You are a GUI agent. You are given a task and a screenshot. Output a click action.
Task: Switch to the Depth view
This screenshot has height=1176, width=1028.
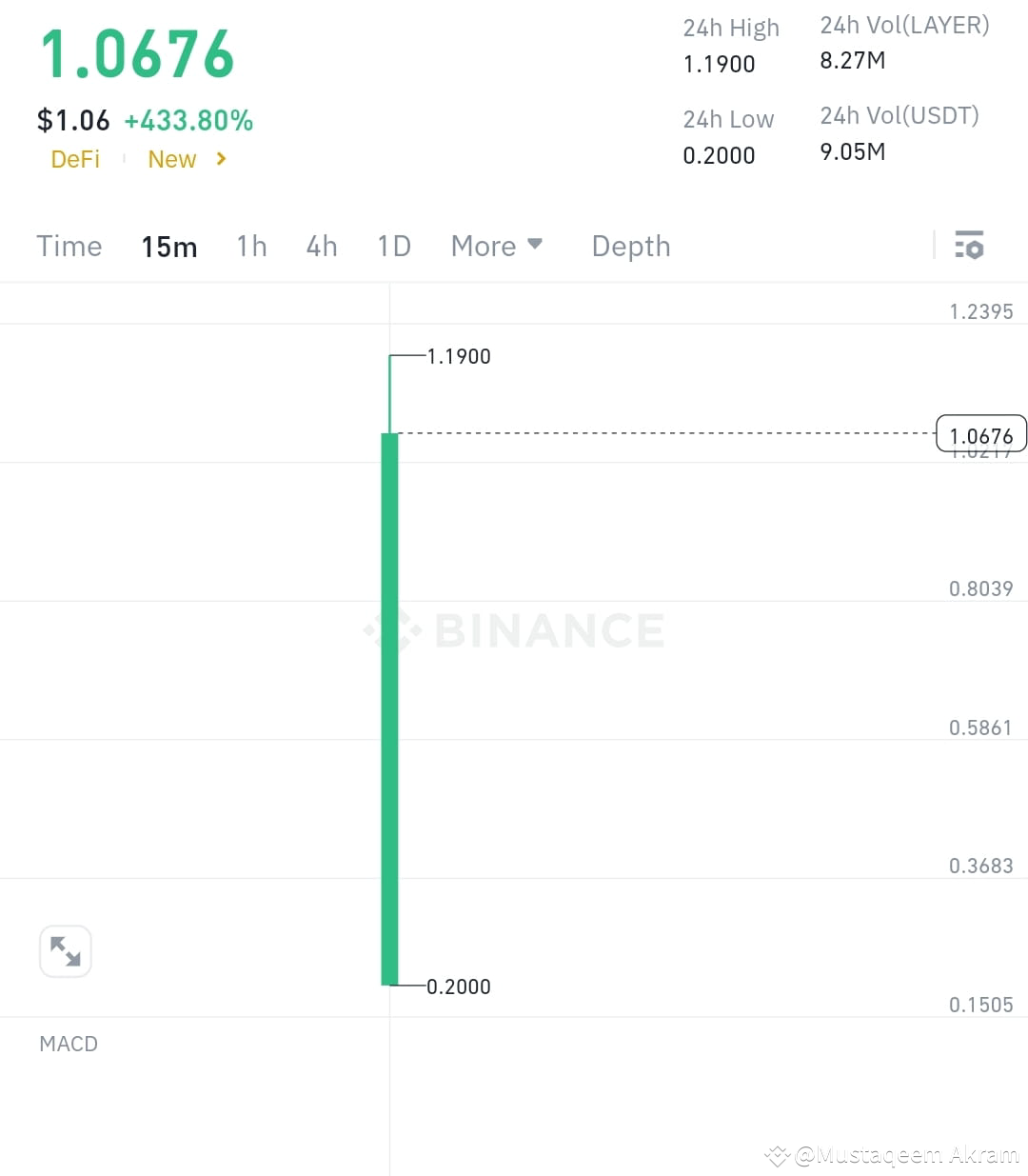click(x=630, y=246)
